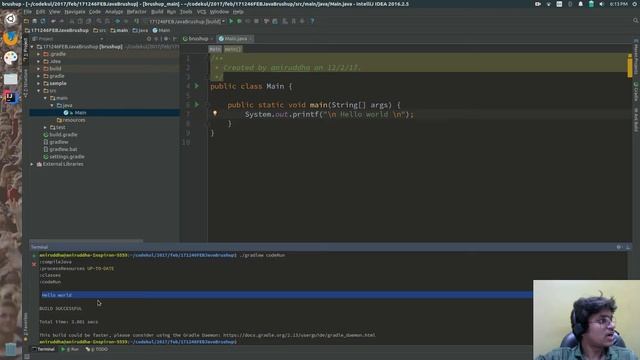The width and height of the screenshot is (640, 360).
Task: Click the src breadcrumb in navigation bar
Action: [x=100, y=30]
